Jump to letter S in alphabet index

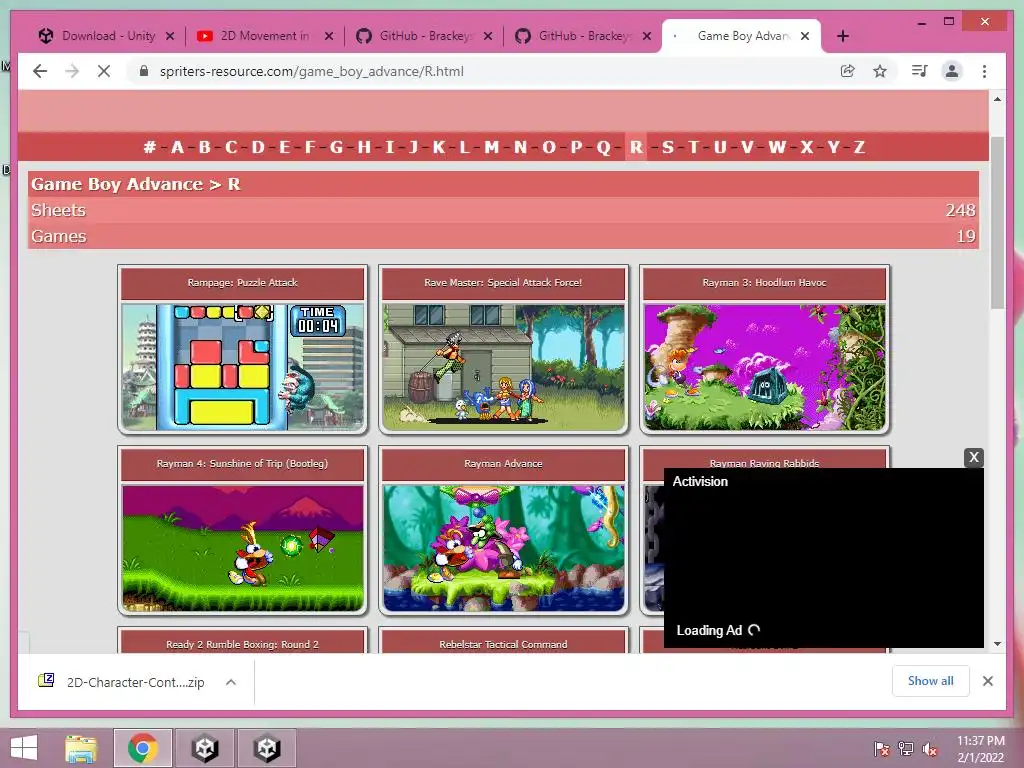click(x=667, y=147)
